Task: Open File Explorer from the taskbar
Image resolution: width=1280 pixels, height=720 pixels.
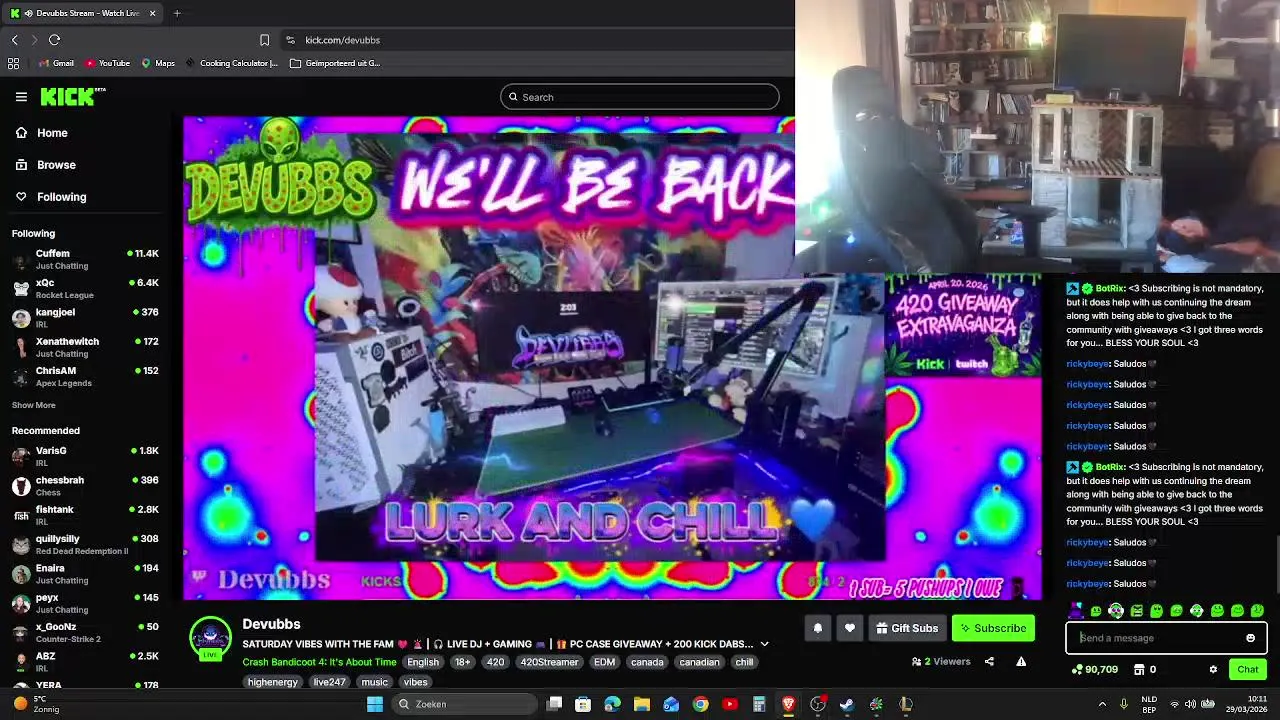Action: (x=642, y=704)
